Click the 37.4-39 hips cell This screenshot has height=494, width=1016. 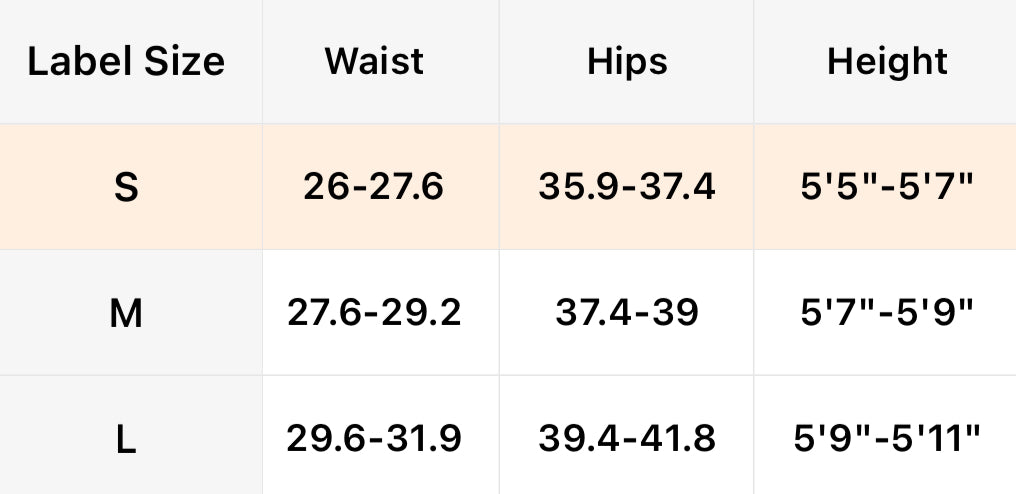(x=627, y=314)
